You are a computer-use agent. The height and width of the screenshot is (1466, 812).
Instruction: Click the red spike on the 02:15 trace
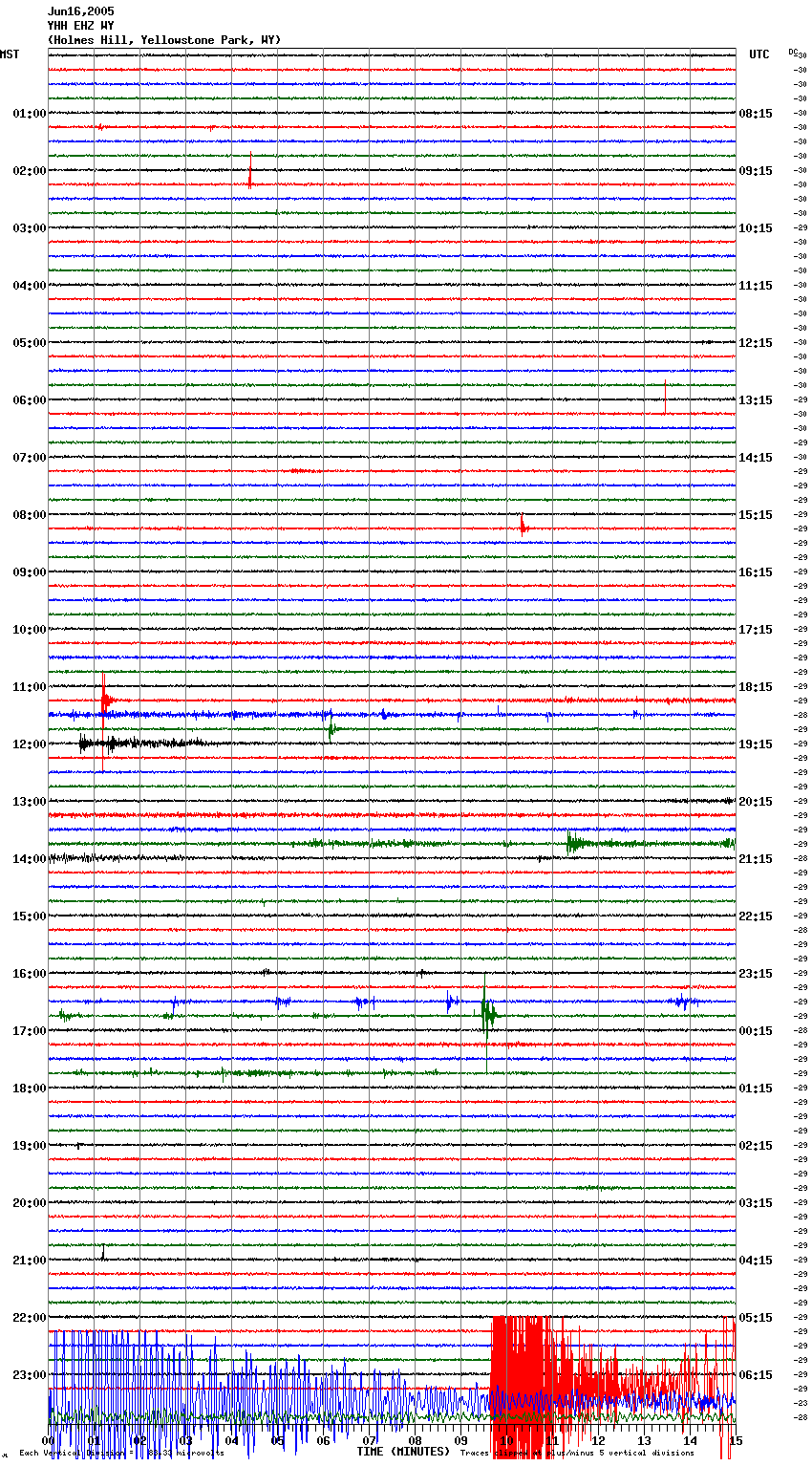pos(250,172)
